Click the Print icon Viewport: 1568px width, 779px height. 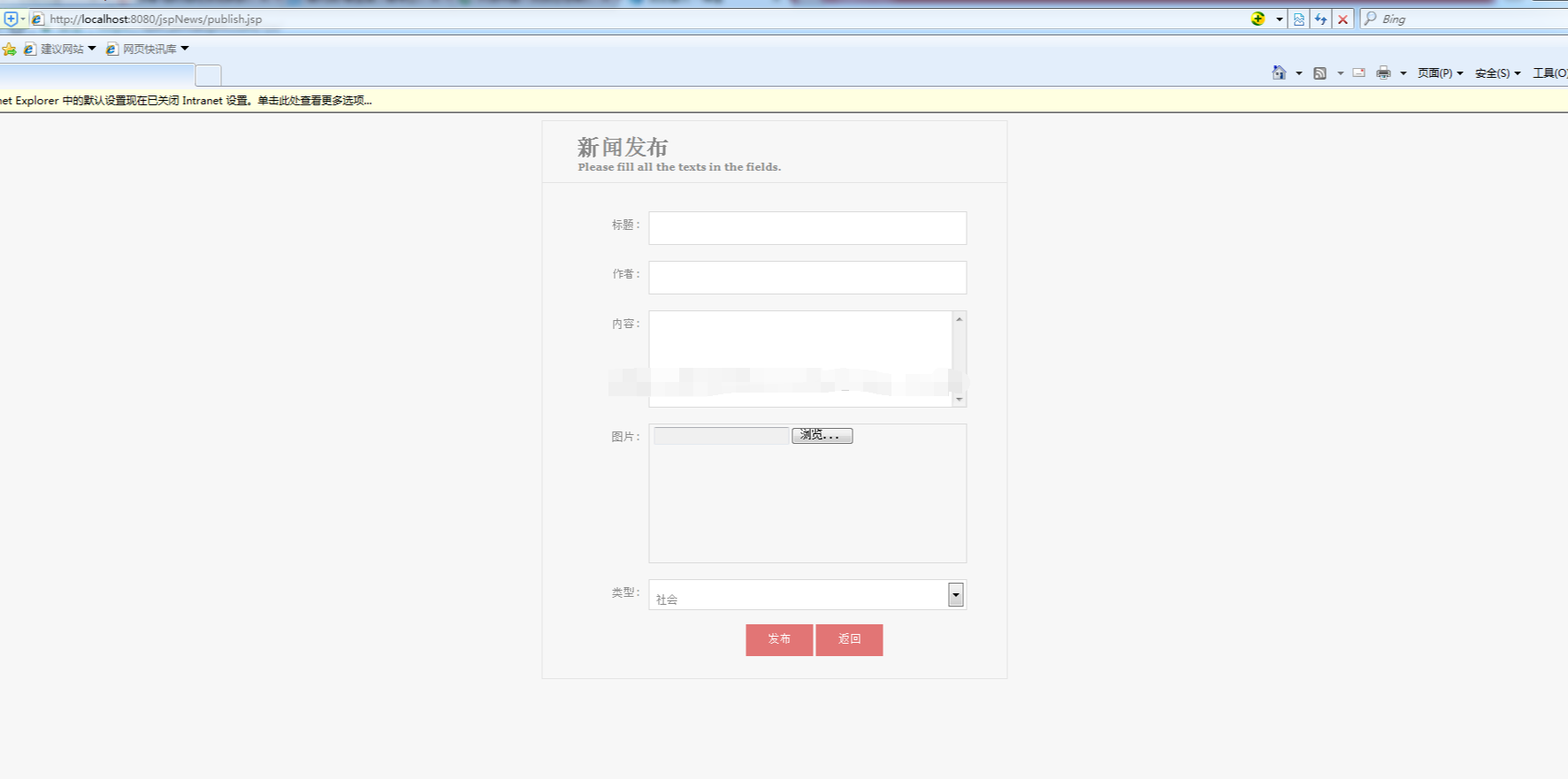[x=1383, y=73]
